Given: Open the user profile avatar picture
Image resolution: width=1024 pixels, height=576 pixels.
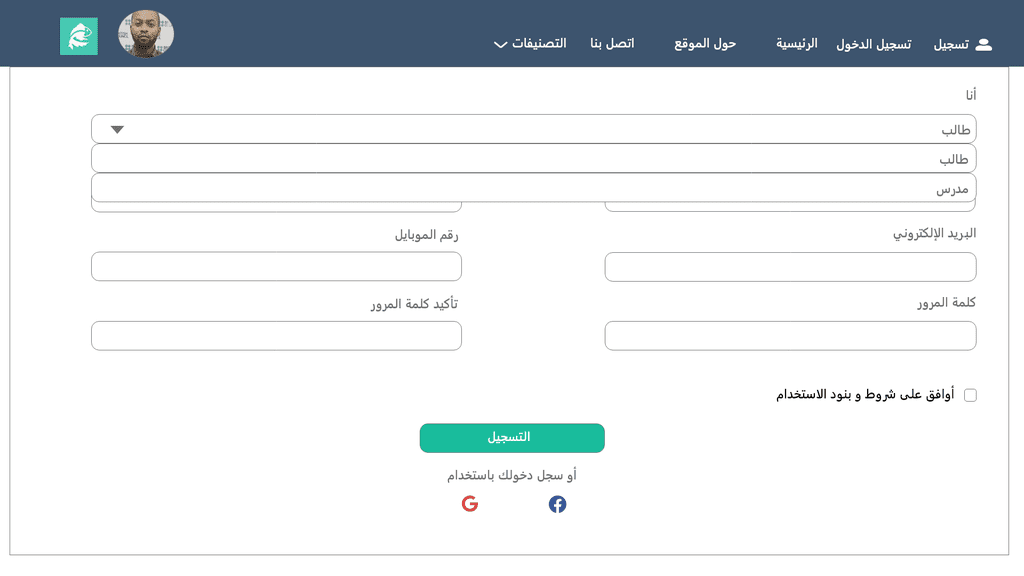Looking at the screenshot, I should pyautogui.click(x=146, y=34).
